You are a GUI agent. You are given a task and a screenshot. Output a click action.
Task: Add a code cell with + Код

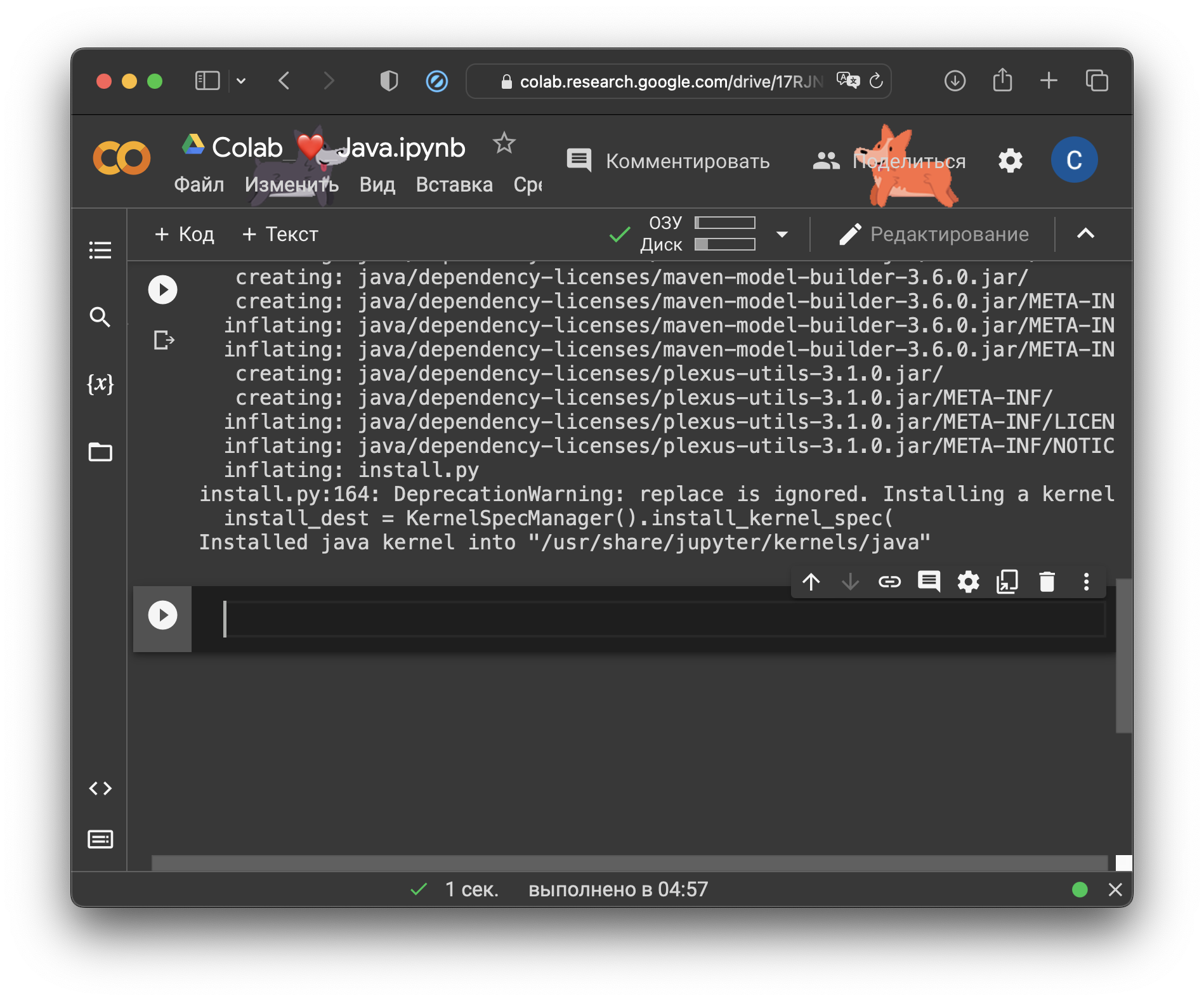(185, 234)
